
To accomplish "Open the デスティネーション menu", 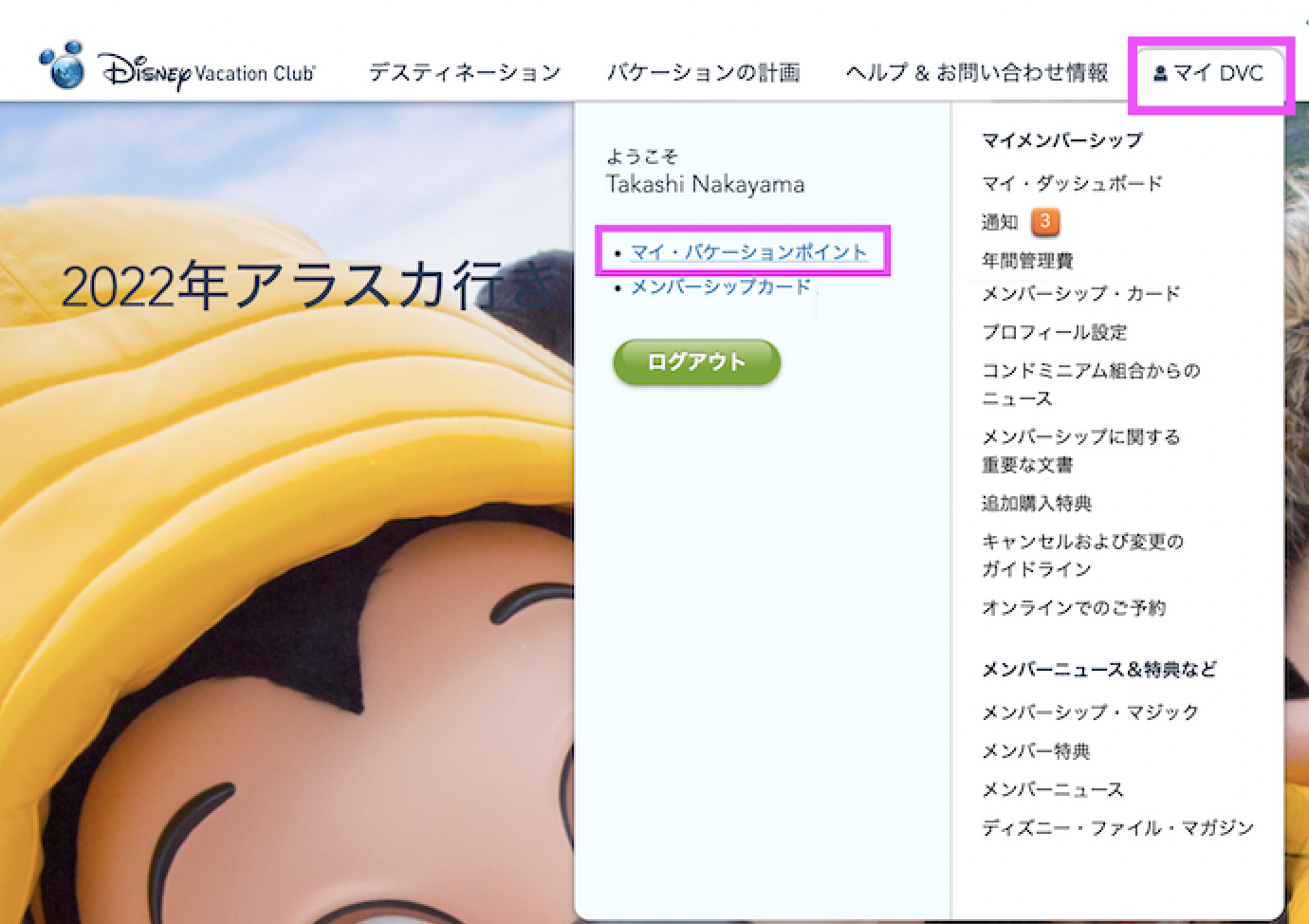I will click(x=465, y=72).
